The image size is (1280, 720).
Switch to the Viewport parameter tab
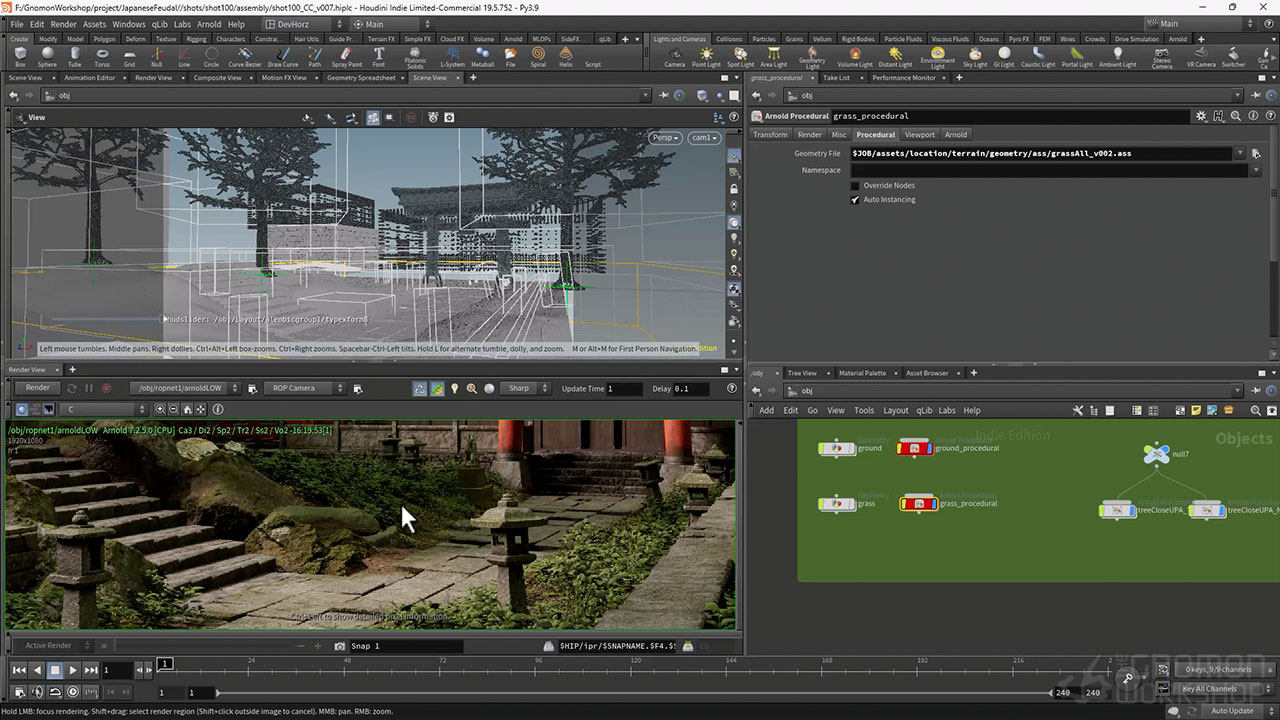point(919,135)
